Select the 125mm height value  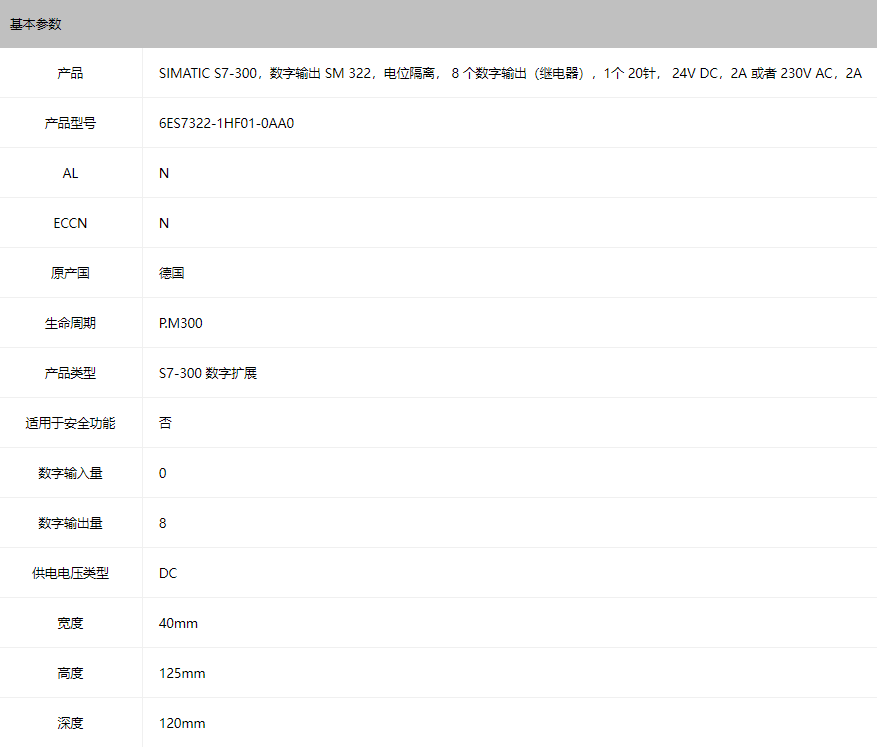(x=182, y=673)
